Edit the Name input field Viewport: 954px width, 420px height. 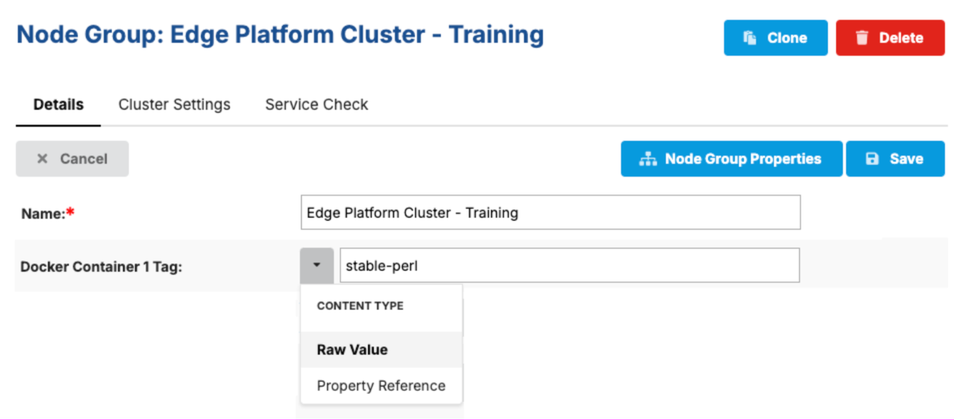coord(551,212)
